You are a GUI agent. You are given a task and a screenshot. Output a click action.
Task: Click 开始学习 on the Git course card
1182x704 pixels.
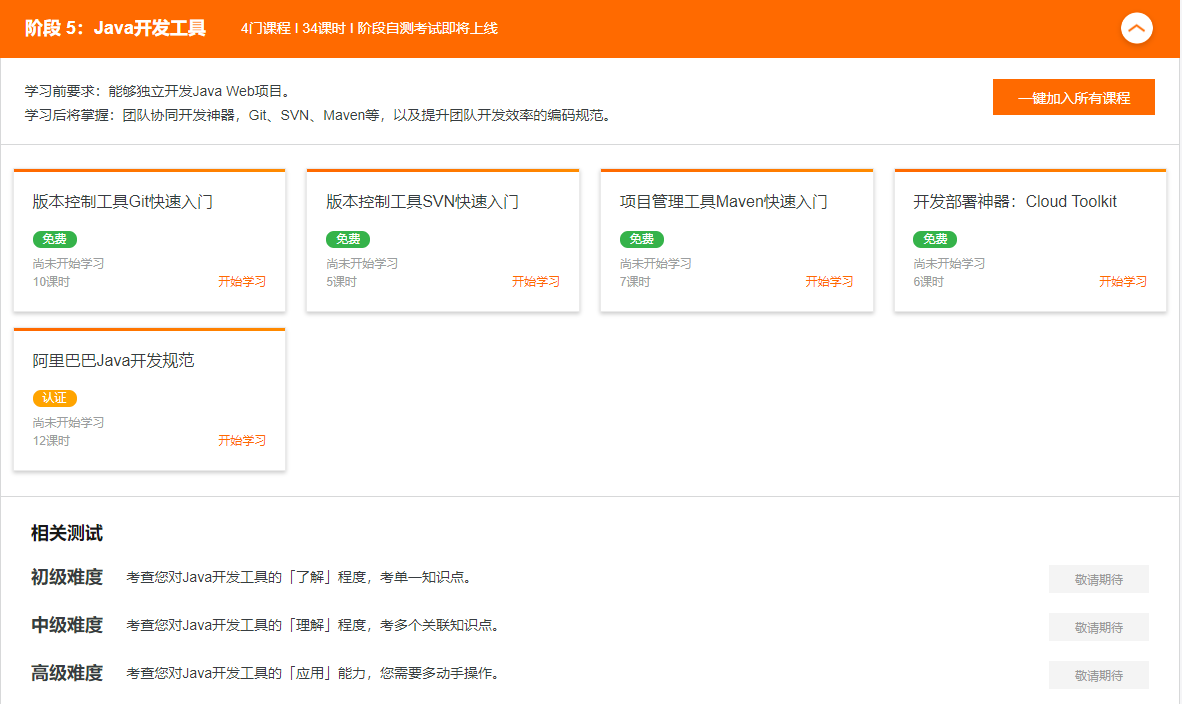pyautogui.click(x=242, y=281)
